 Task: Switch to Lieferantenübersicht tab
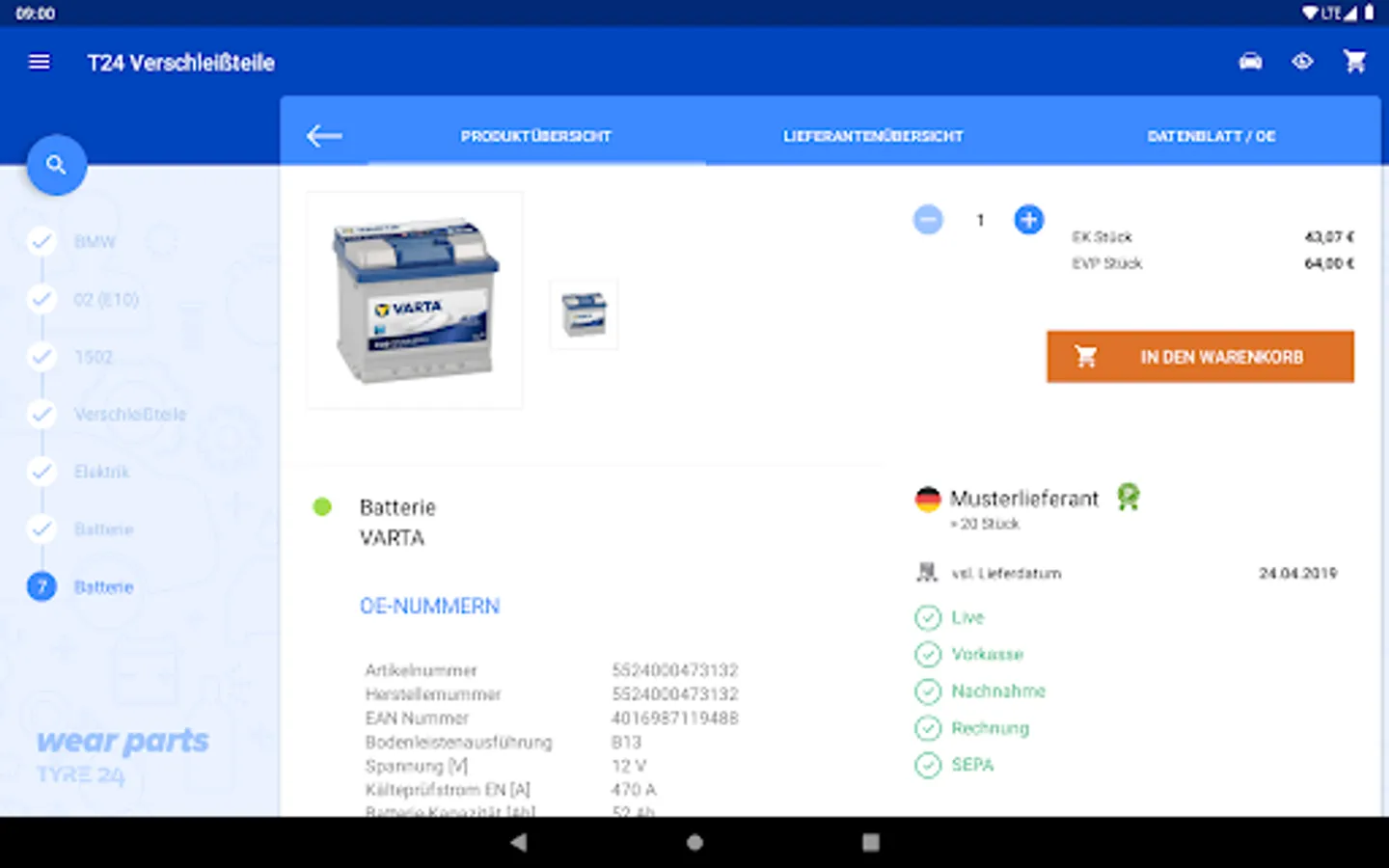point(873,136)
